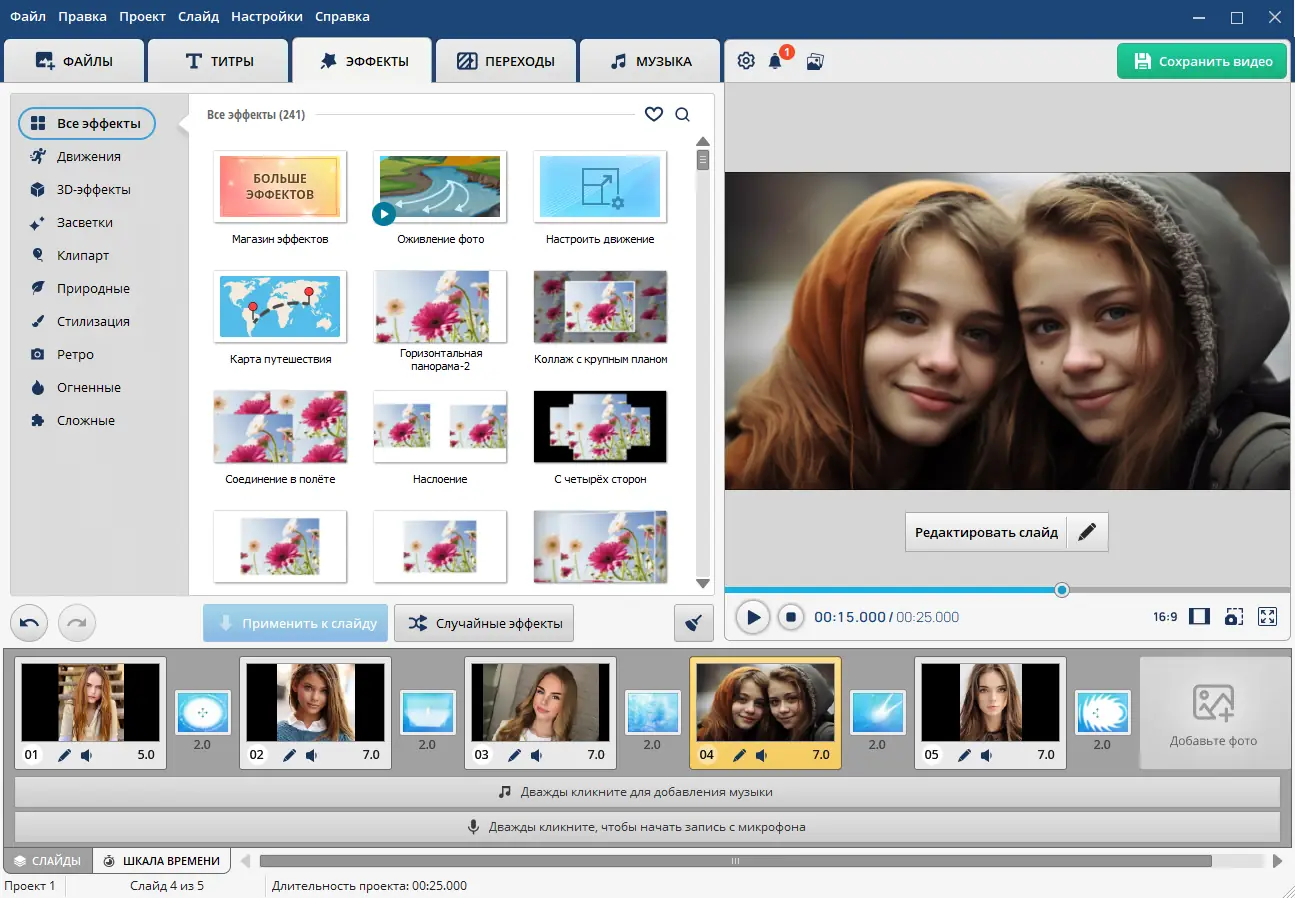Click the preview playback progress slider handle
This screenshot has height=898, width=1295.
(x=1062, y=590)
